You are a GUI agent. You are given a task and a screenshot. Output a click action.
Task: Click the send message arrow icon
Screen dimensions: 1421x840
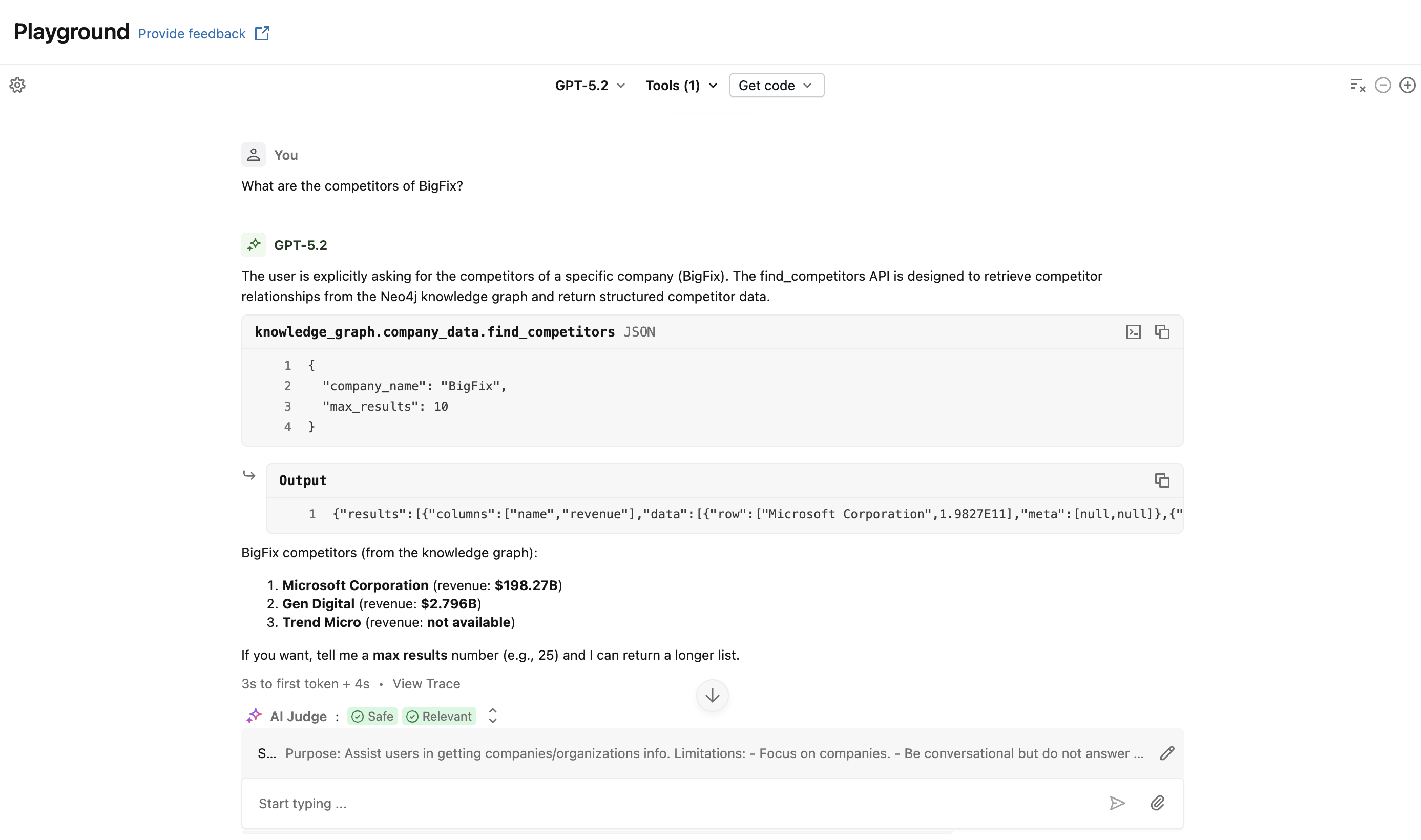[x=1117, y=803]
